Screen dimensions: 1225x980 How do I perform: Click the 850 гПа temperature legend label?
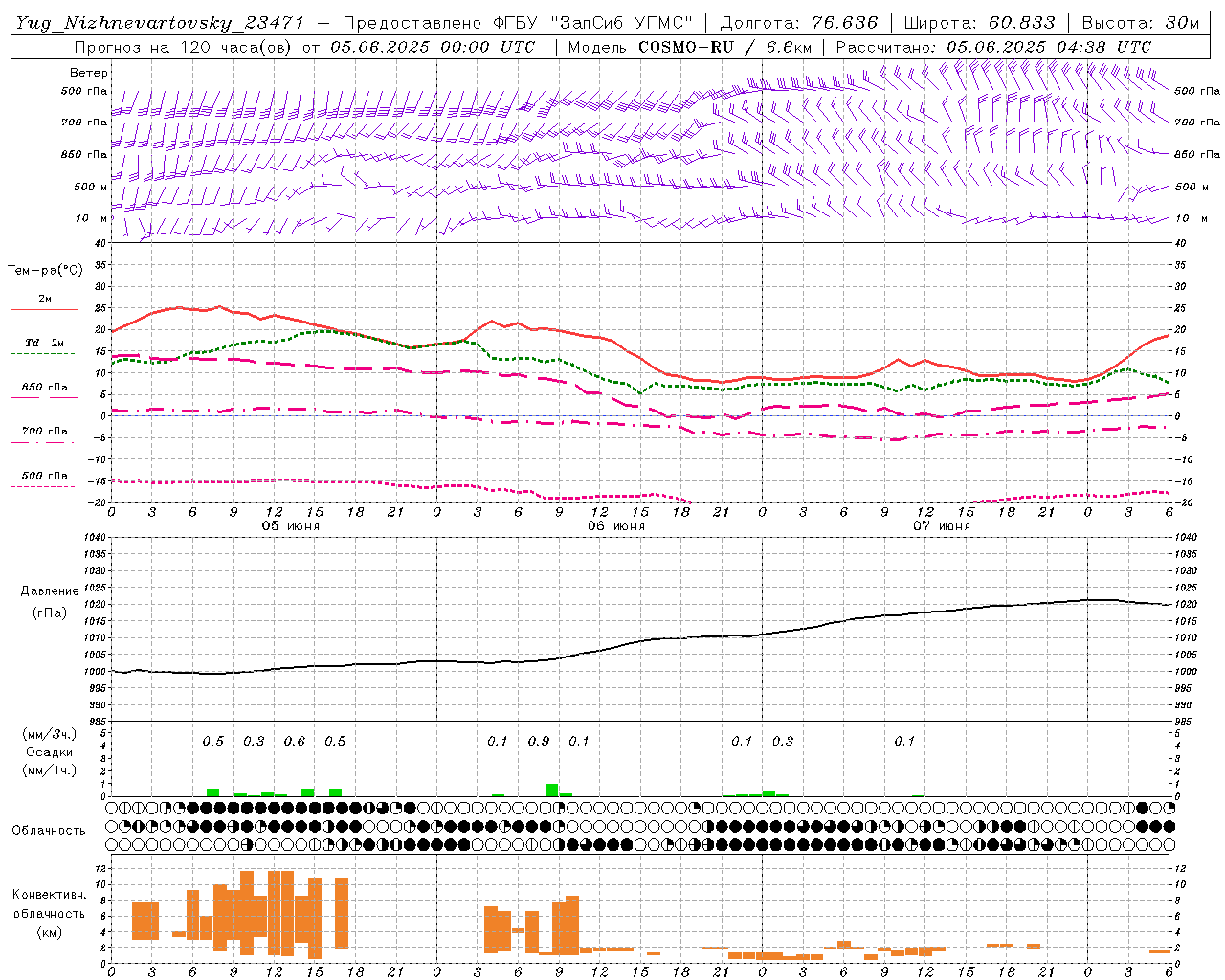coord(45,388)
